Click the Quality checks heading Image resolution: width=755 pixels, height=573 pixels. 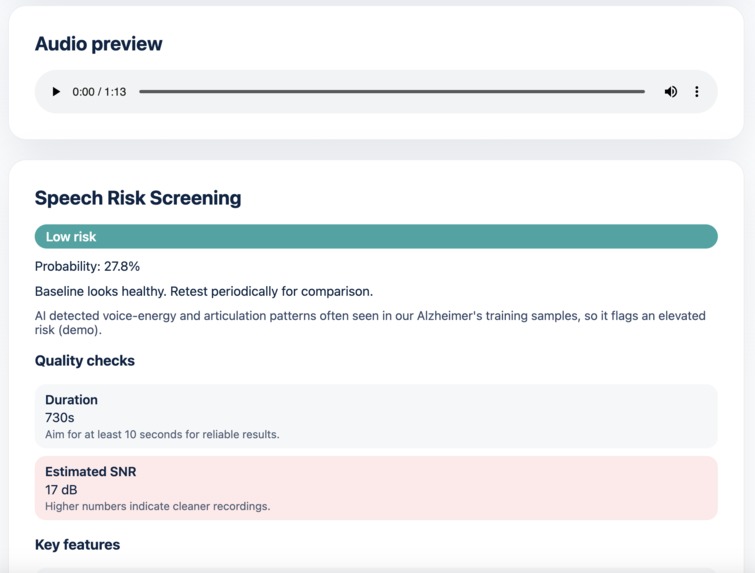coord(85,361)
